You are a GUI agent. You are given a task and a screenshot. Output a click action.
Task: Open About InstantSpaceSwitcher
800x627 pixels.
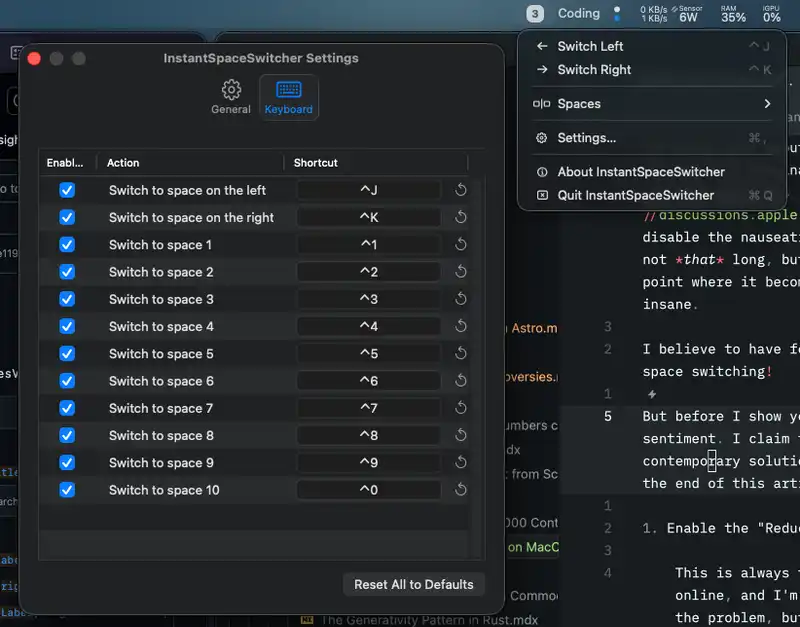(x=640, y=172)
